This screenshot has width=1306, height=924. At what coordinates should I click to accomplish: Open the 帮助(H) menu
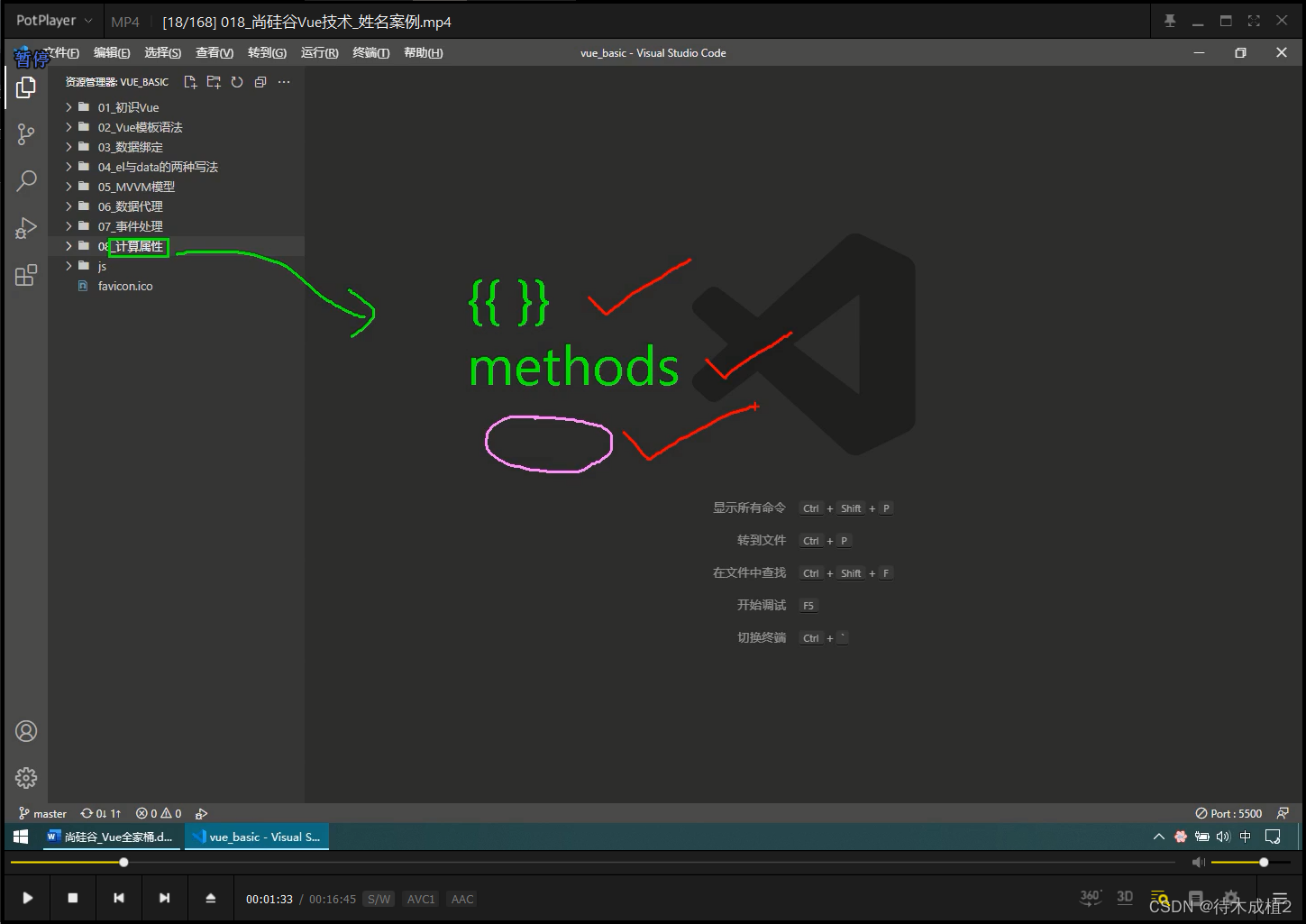[x=423, y=53]
